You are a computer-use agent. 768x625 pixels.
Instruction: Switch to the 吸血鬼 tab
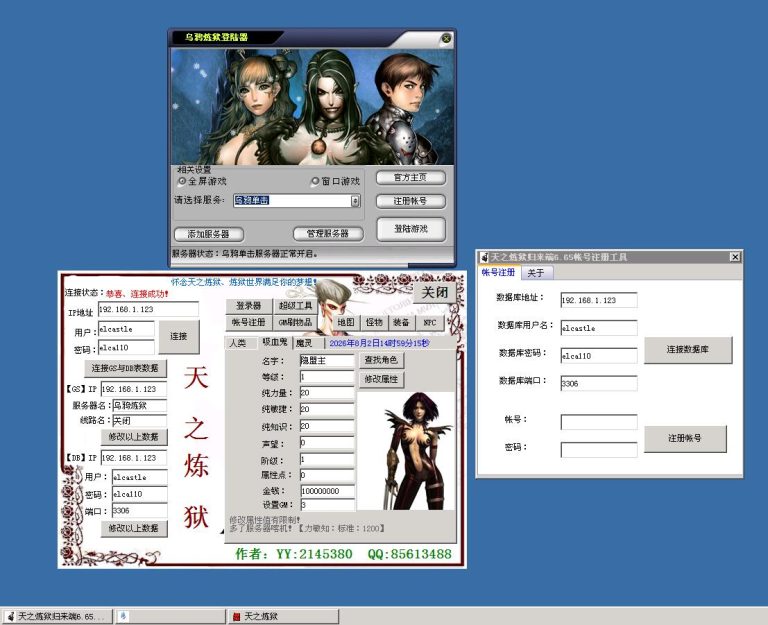pyautogui.click(x=275, y=342)
